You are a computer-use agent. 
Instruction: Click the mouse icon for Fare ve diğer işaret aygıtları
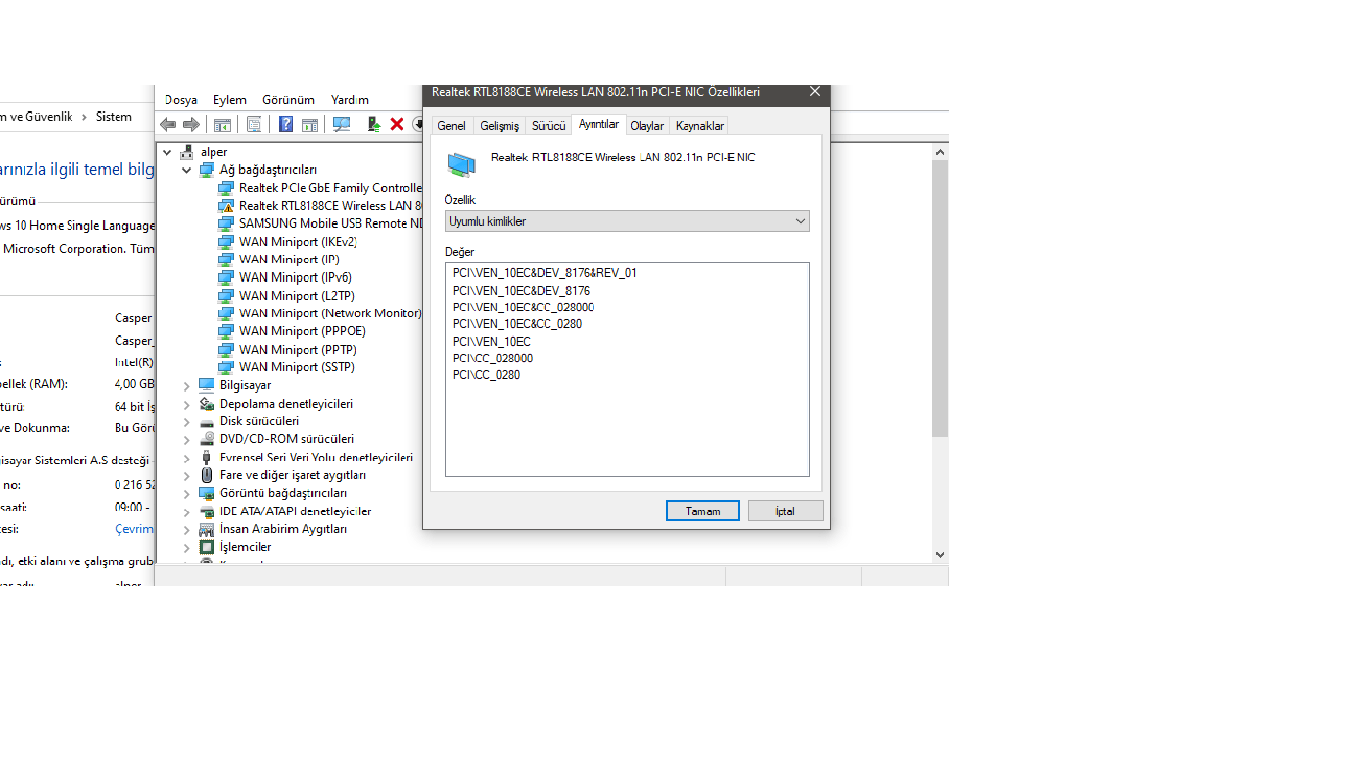point(207,475)
